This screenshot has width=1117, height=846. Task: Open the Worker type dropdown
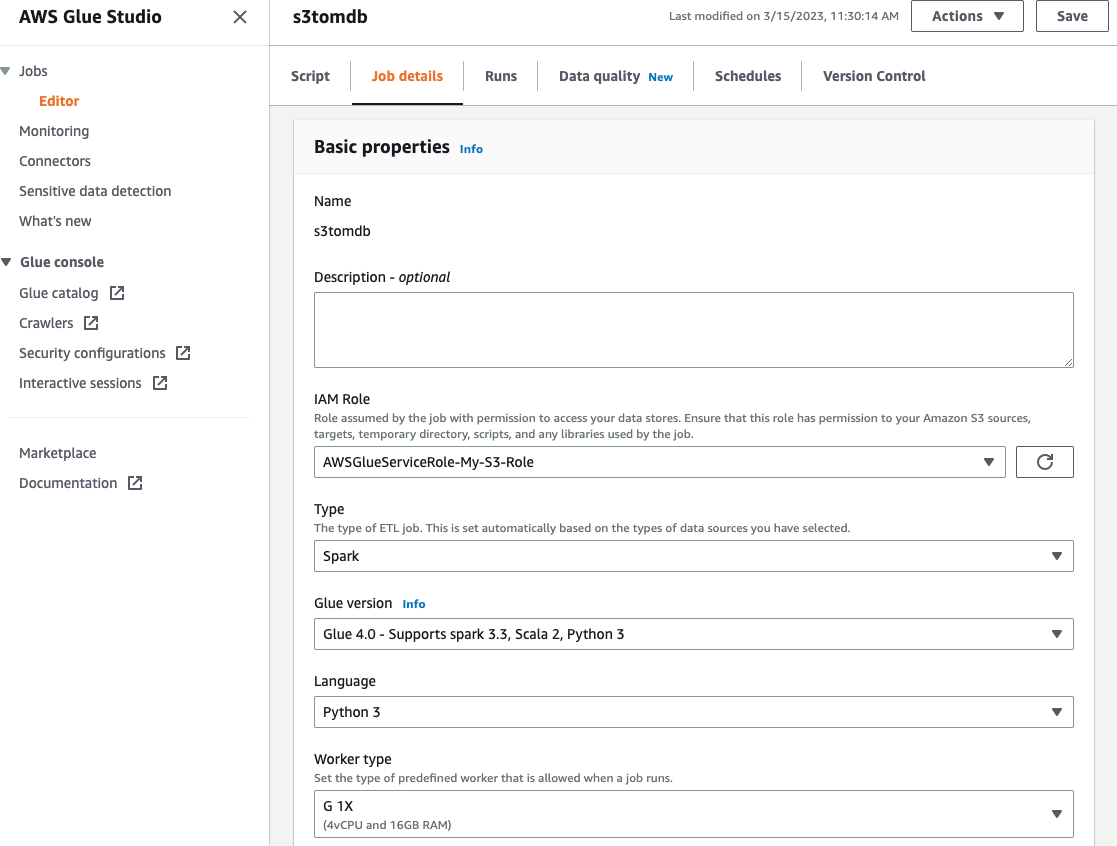click(x=693, y=814)
